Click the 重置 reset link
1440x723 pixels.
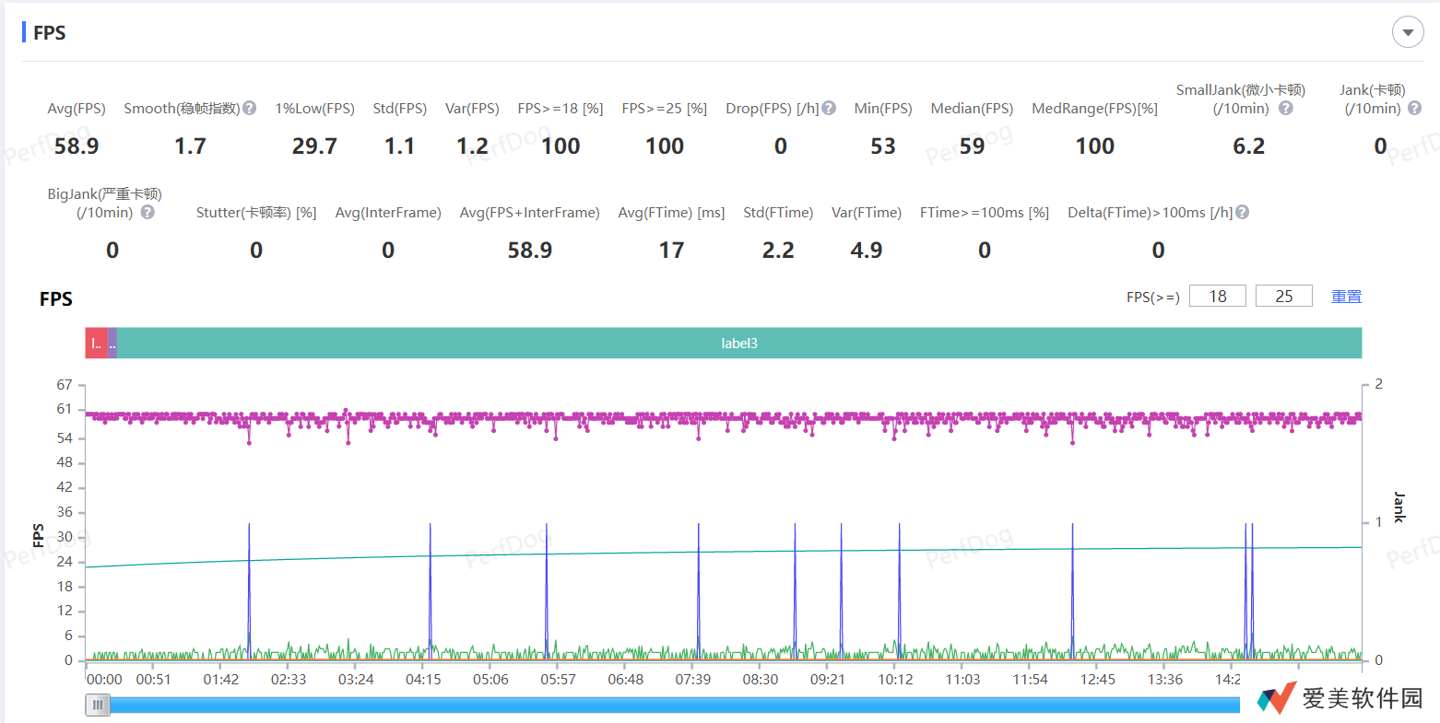point(1346,296)
